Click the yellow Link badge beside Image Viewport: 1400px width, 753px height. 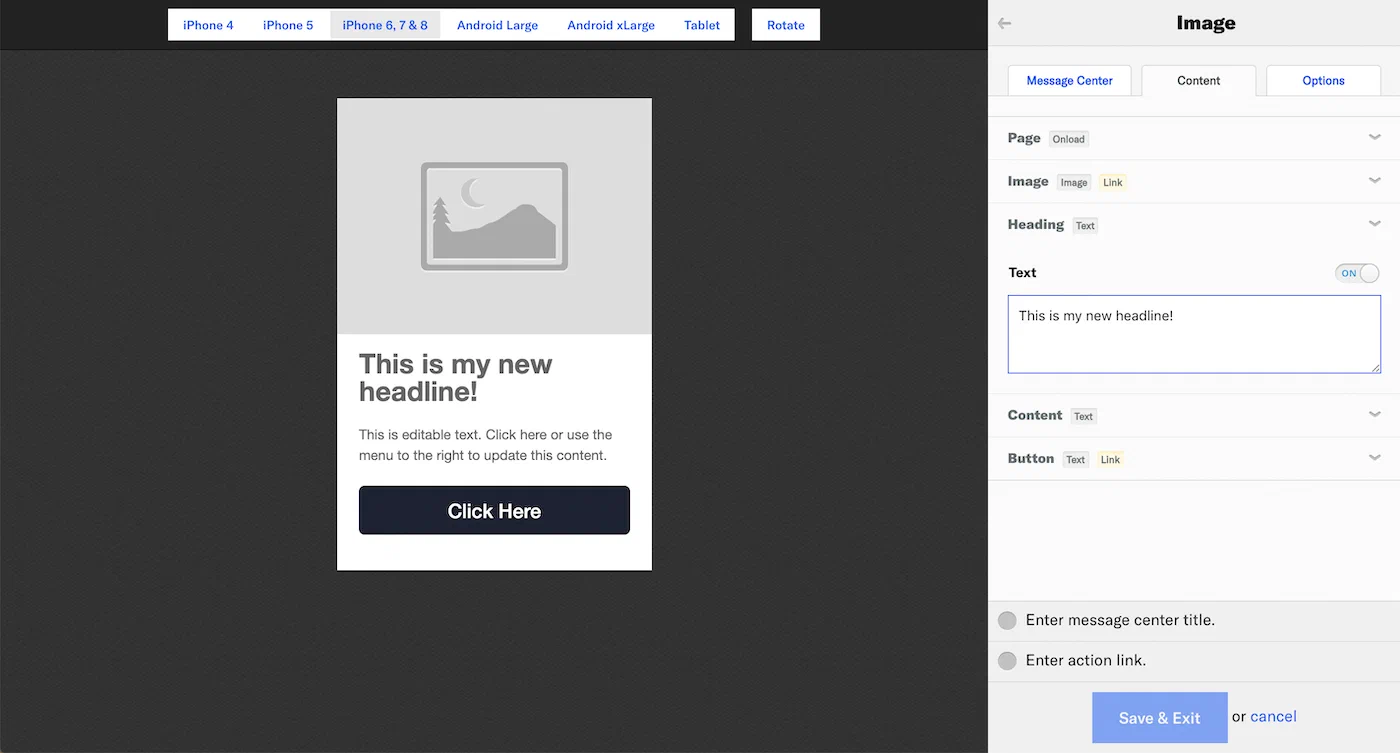pyautogui.click(x=1113, y=182)
